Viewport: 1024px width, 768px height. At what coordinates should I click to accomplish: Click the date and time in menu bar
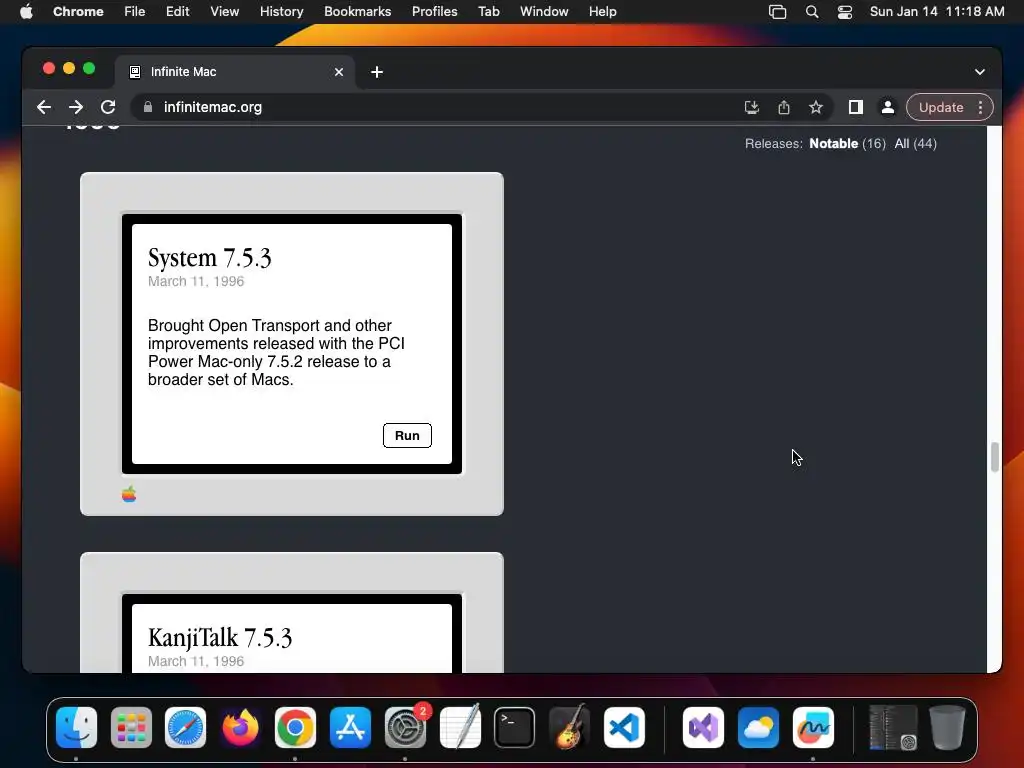point(937,12)
